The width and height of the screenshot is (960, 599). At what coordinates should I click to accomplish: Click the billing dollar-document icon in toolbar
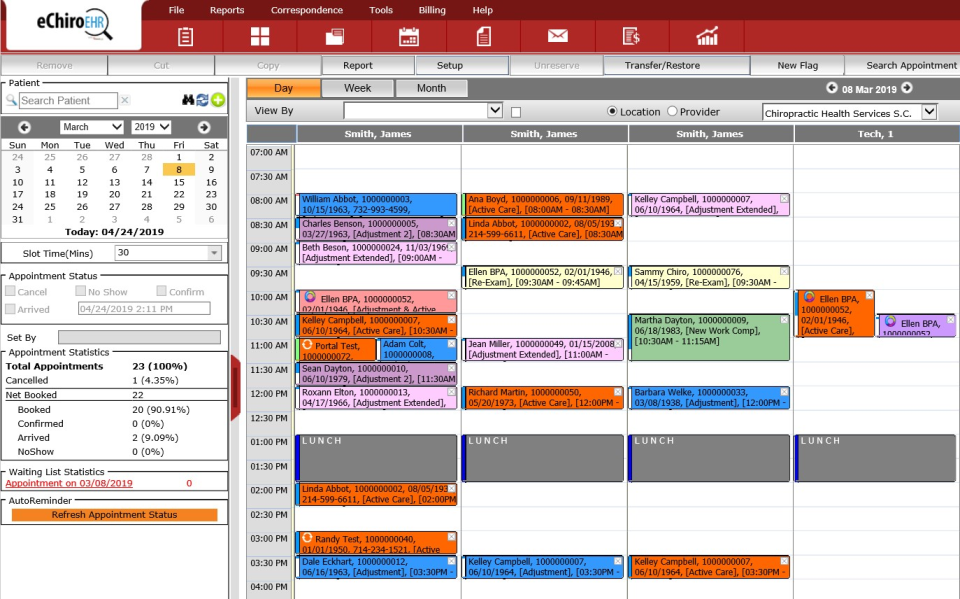632,35
